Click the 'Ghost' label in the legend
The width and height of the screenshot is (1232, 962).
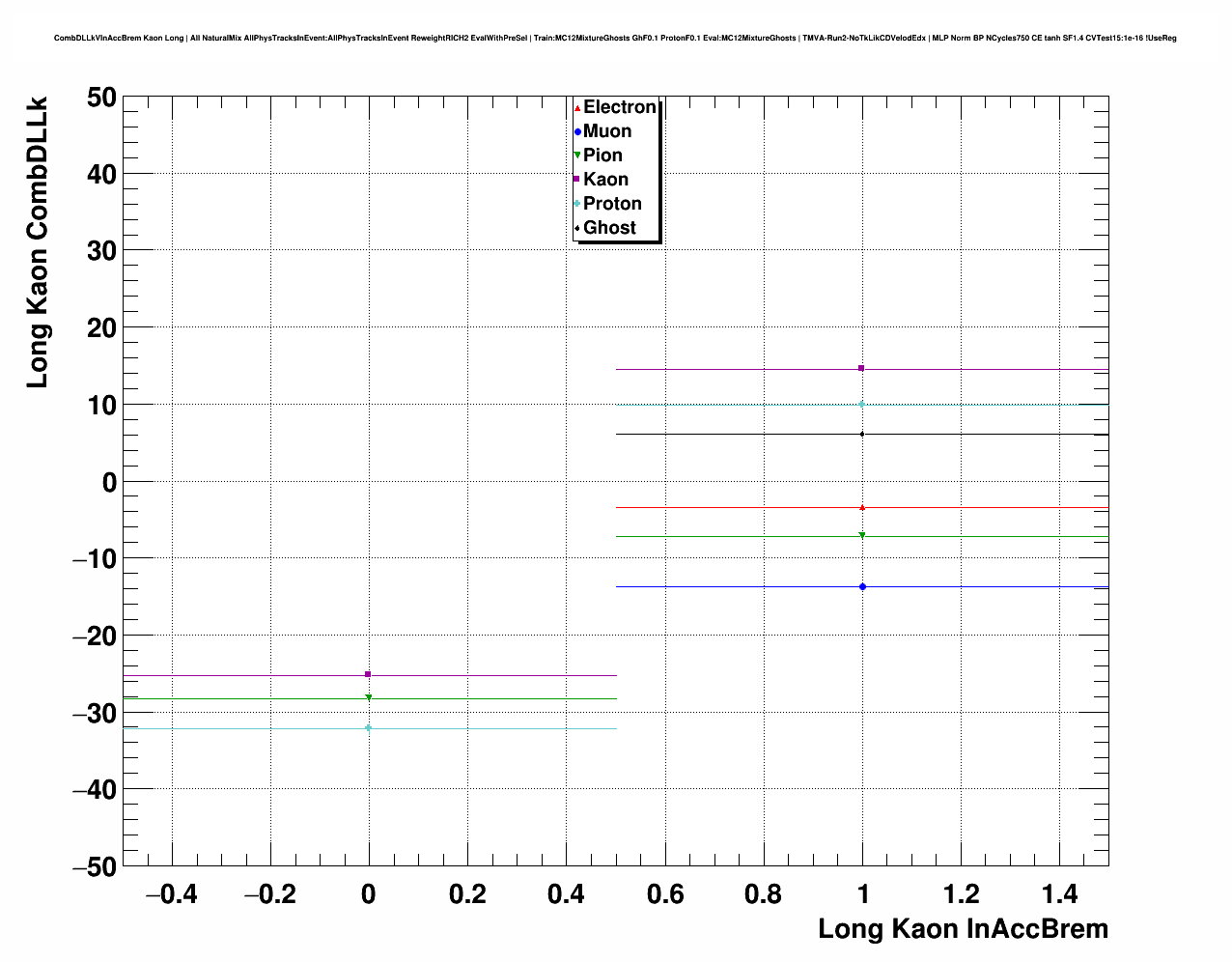609,228
